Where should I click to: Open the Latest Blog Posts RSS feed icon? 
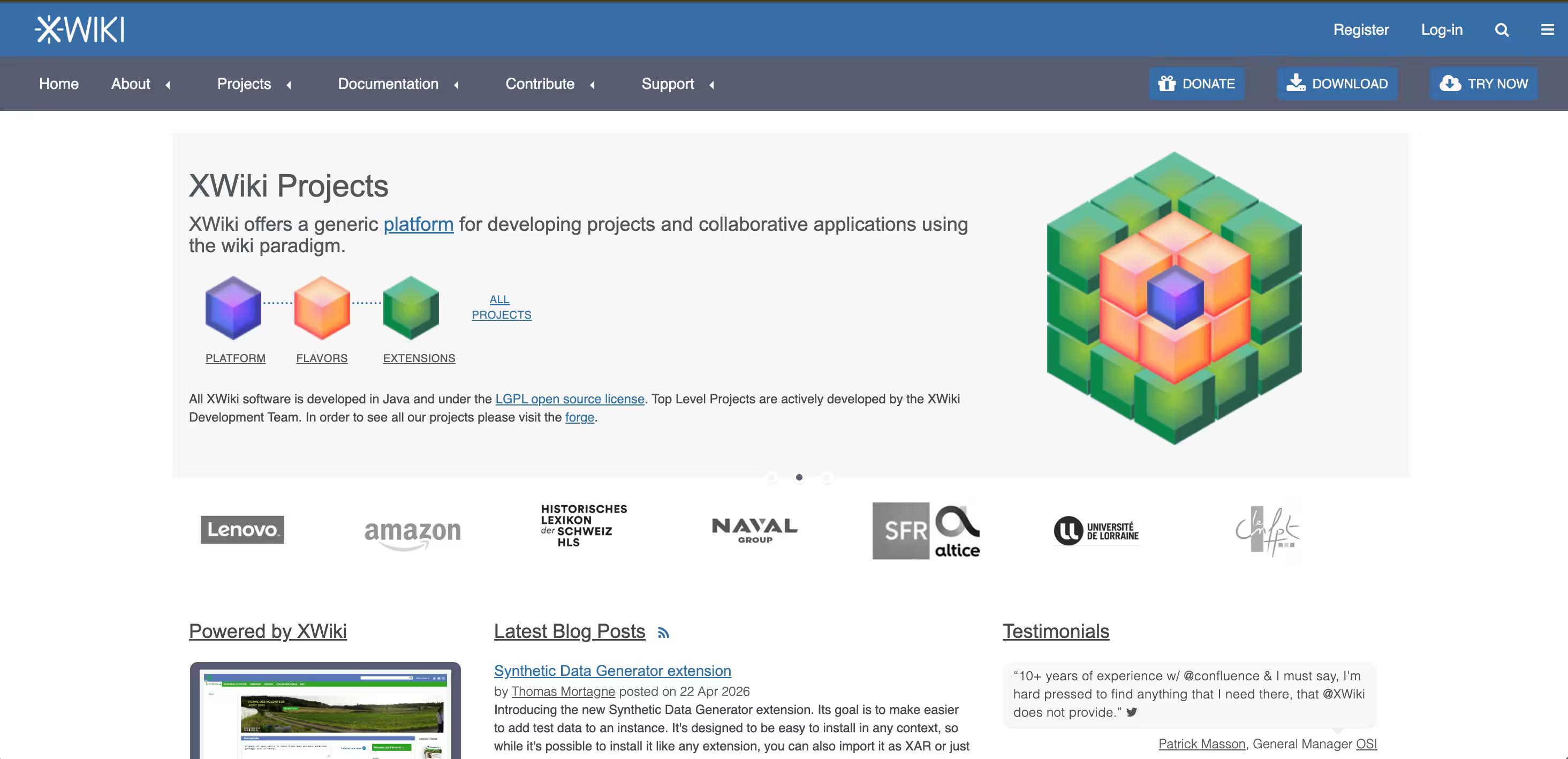(663, 633)
